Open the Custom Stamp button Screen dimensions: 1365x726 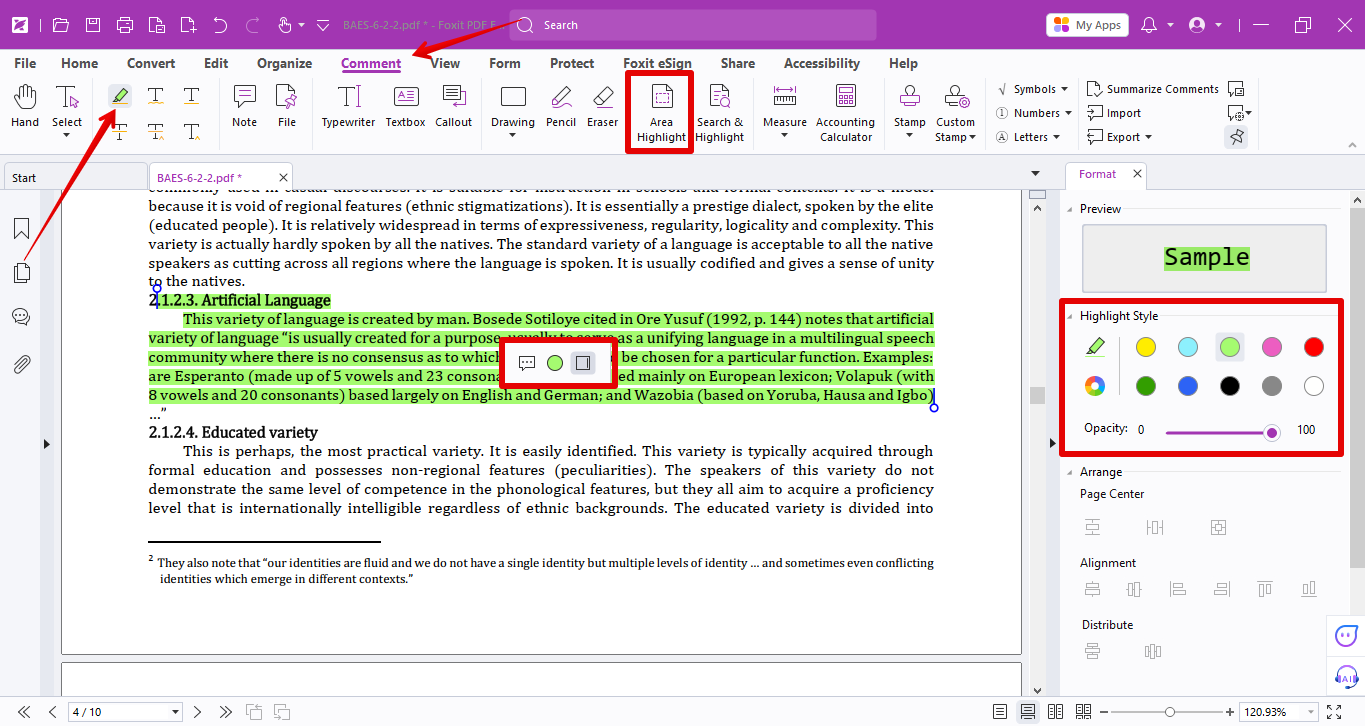[x=955, y=113]
